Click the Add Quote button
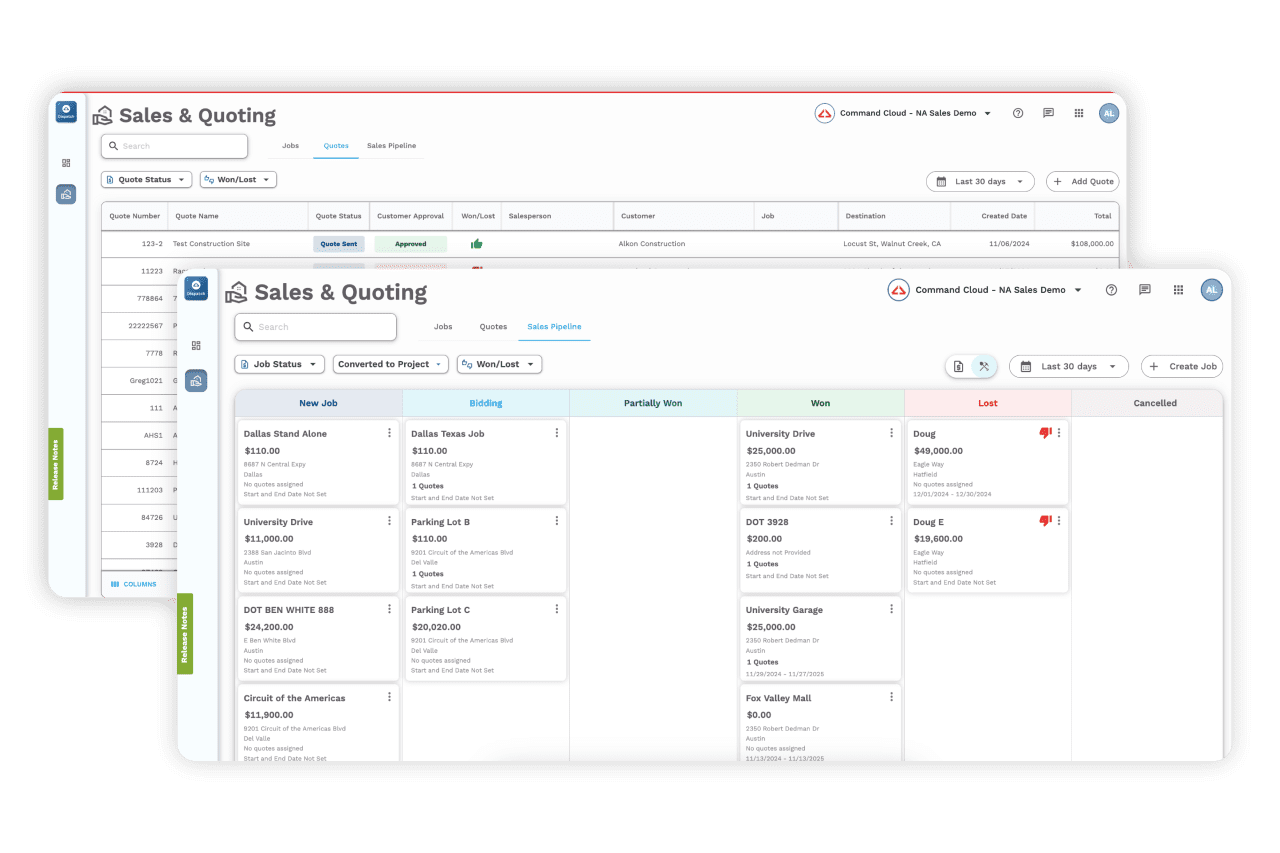Screen dimensions: 1280x853 (x=1083, y=181)
